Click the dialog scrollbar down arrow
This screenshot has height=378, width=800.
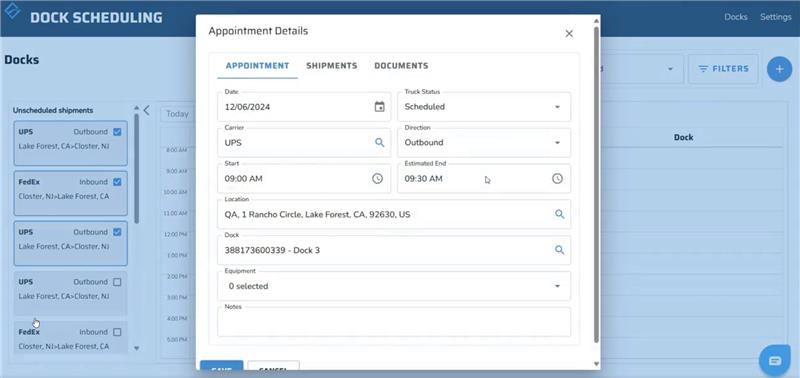[596, 364]
